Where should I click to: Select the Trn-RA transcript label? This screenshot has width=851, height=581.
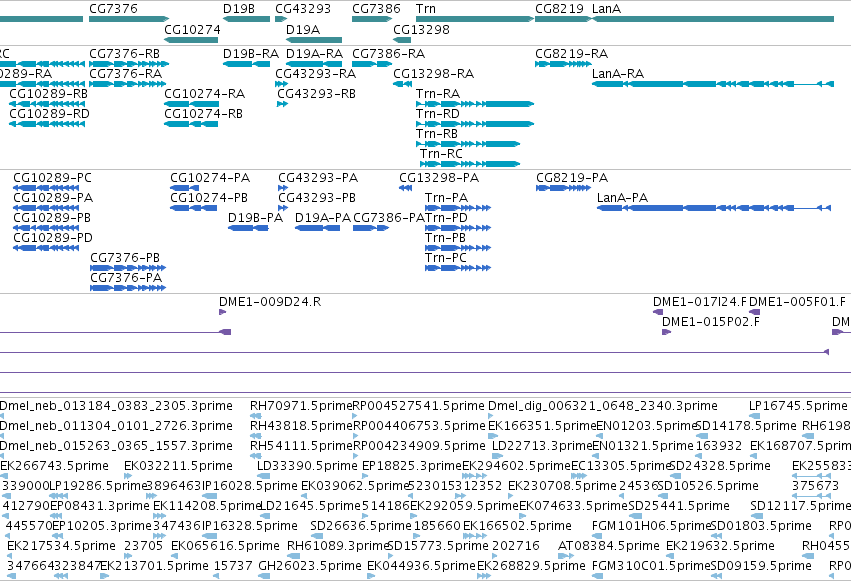(438, 94)
